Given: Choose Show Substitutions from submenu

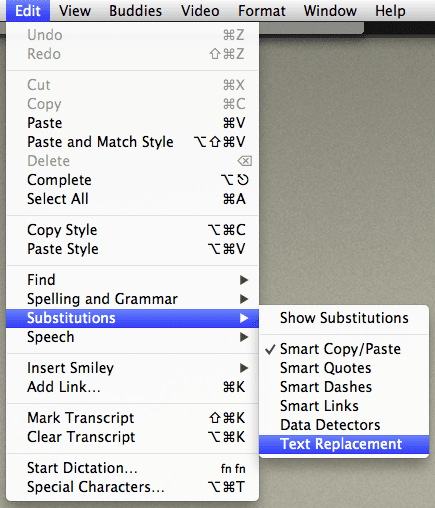Looking at the screenshot, I should coord(344,318).
